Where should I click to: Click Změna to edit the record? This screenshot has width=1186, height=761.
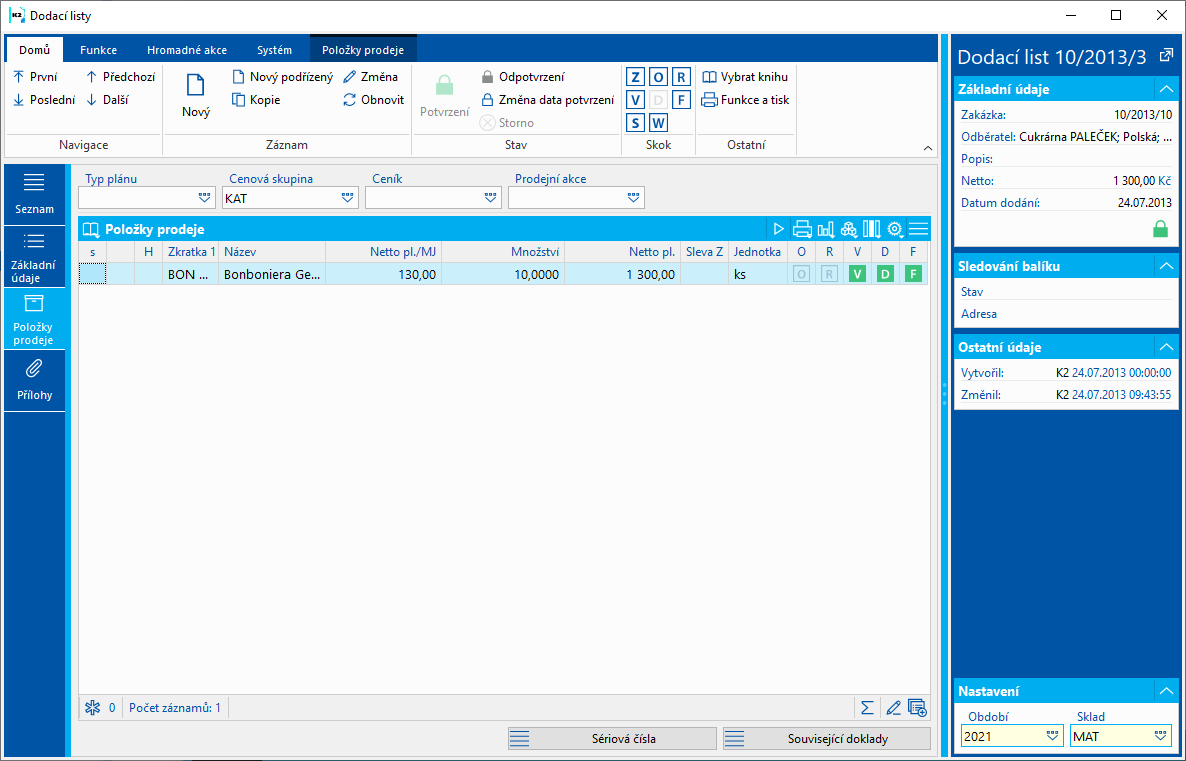pos(370,76)
